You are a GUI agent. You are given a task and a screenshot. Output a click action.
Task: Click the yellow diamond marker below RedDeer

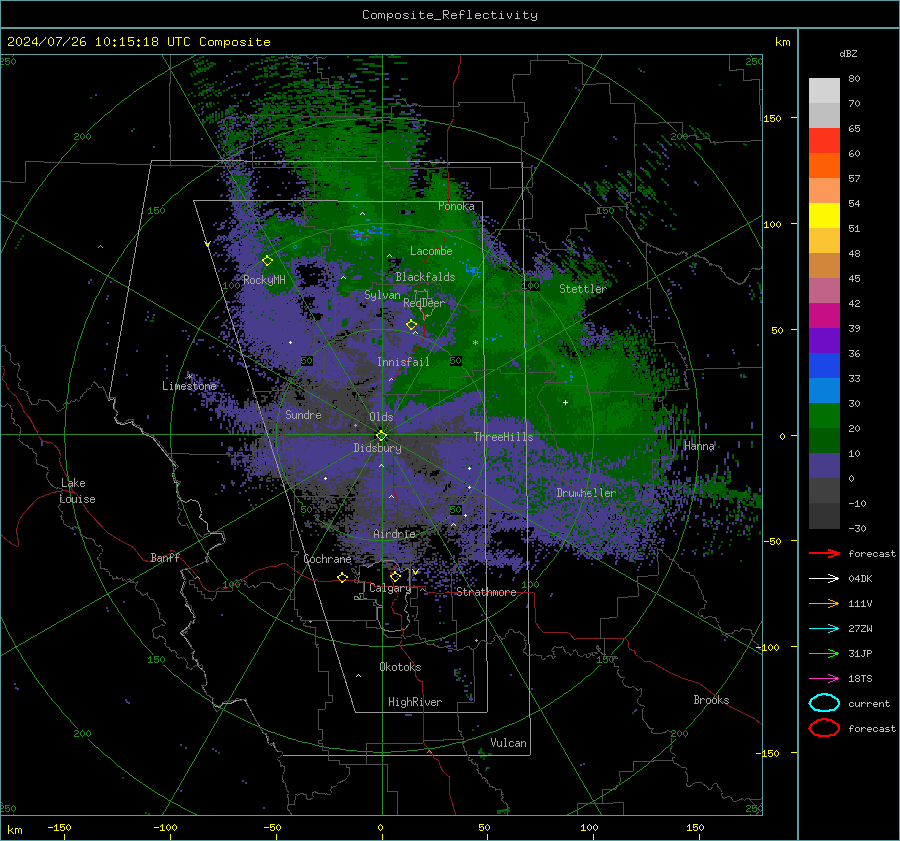tap(411, 324)
